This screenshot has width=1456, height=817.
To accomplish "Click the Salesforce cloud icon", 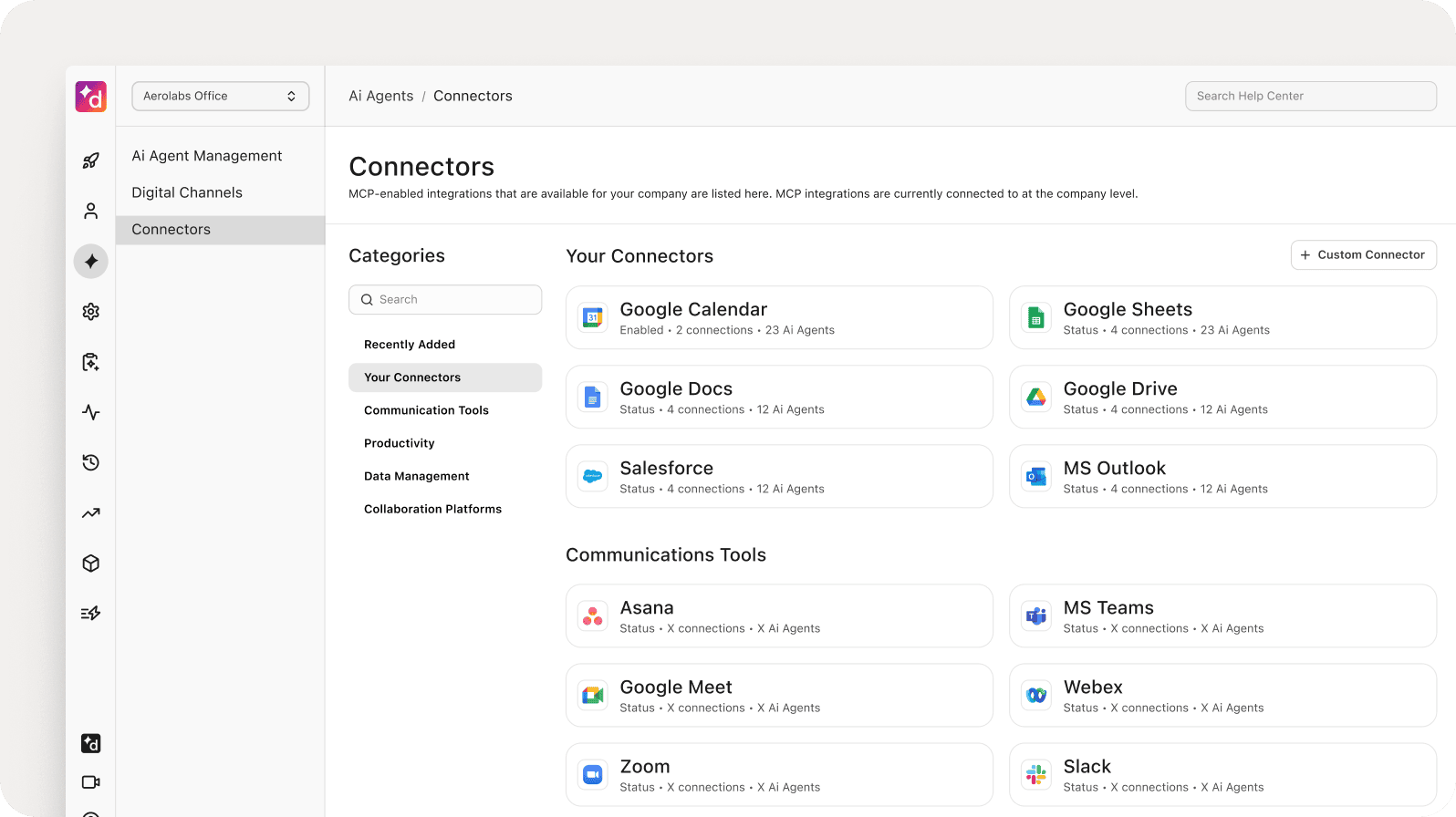I will click(x=593, y=477).
